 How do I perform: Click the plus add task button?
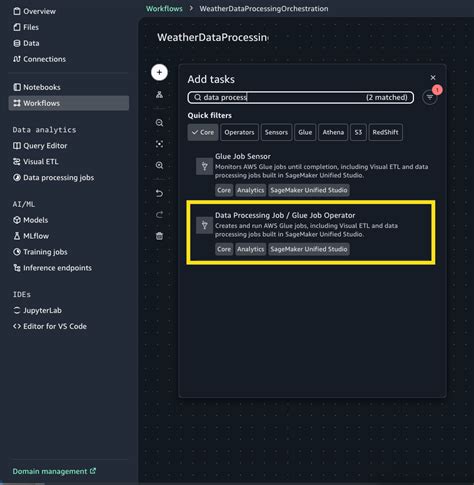(x=159, y=72)
